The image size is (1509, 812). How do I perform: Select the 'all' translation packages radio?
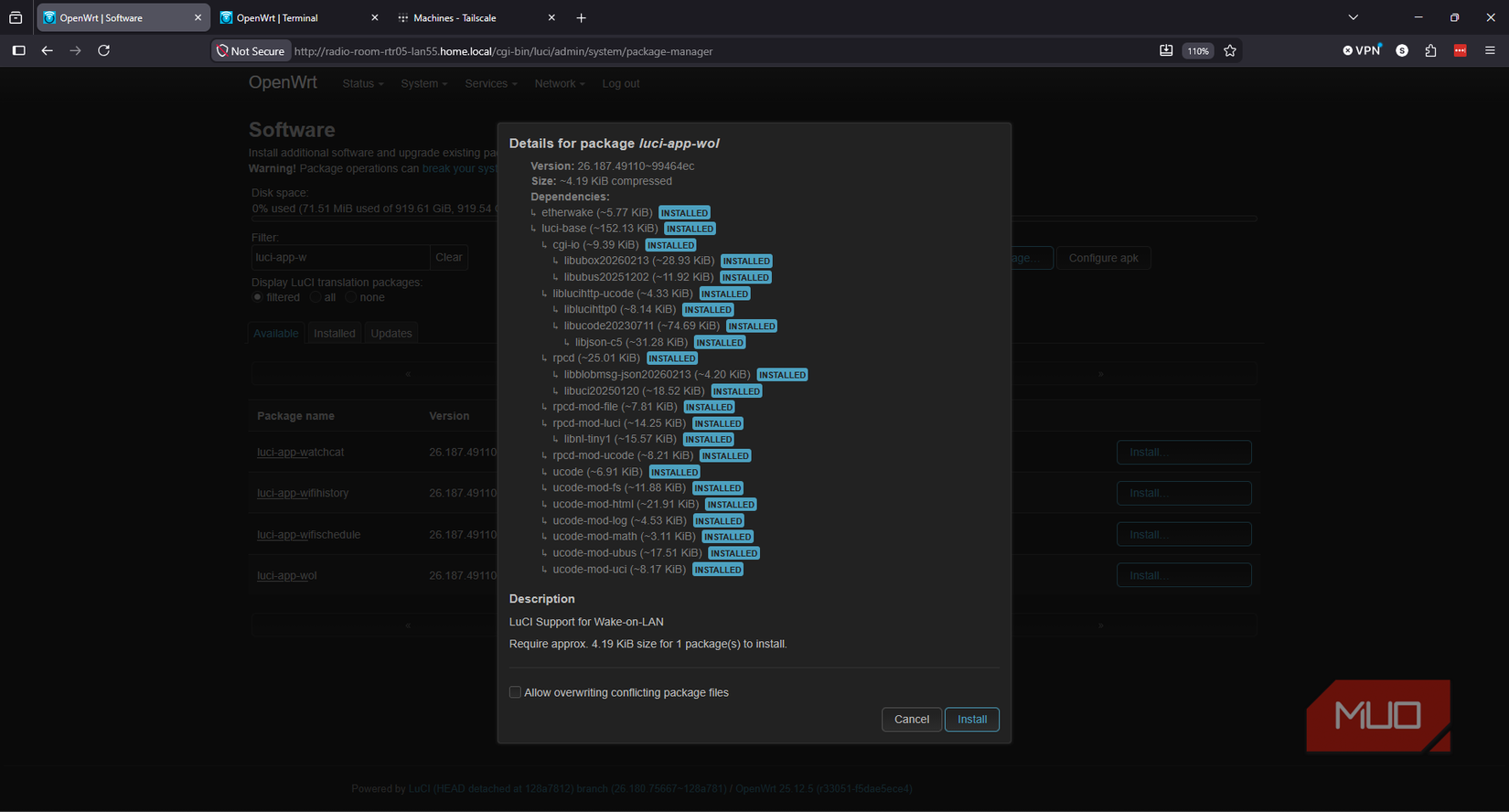point(316,297)
